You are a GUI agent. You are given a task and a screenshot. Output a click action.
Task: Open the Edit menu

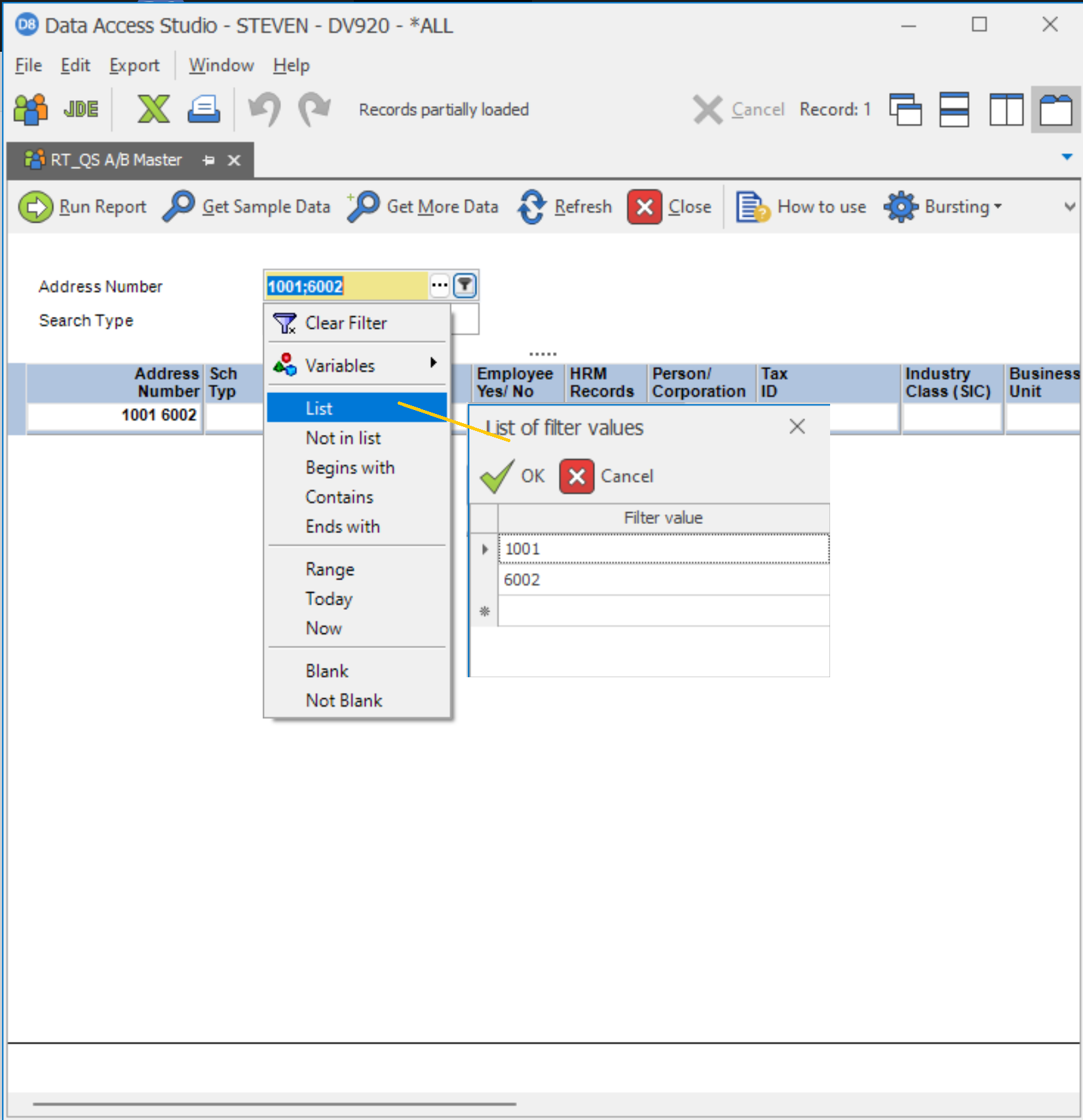pos(75,65)
